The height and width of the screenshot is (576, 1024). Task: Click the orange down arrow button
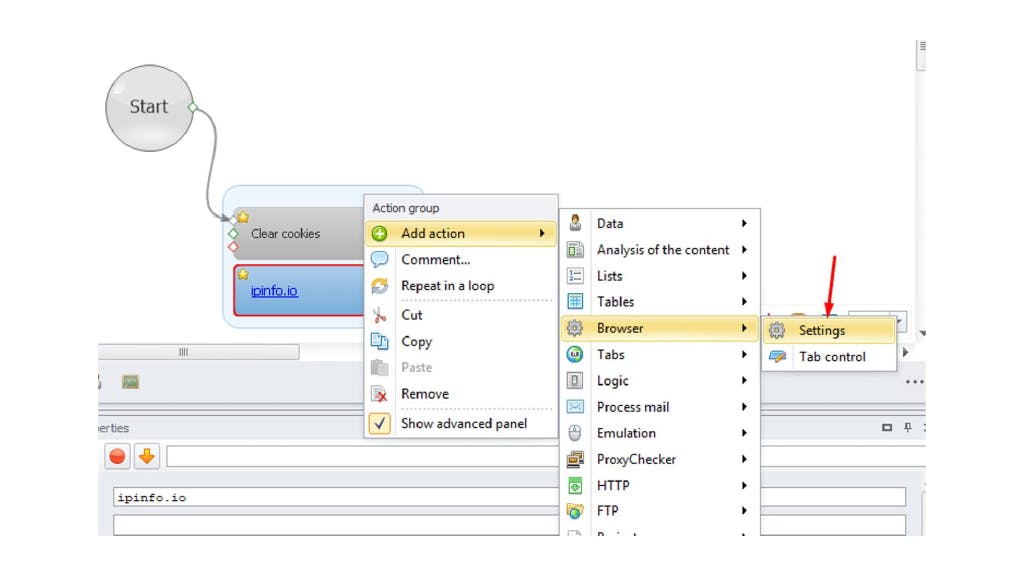(x=147, y=456)
